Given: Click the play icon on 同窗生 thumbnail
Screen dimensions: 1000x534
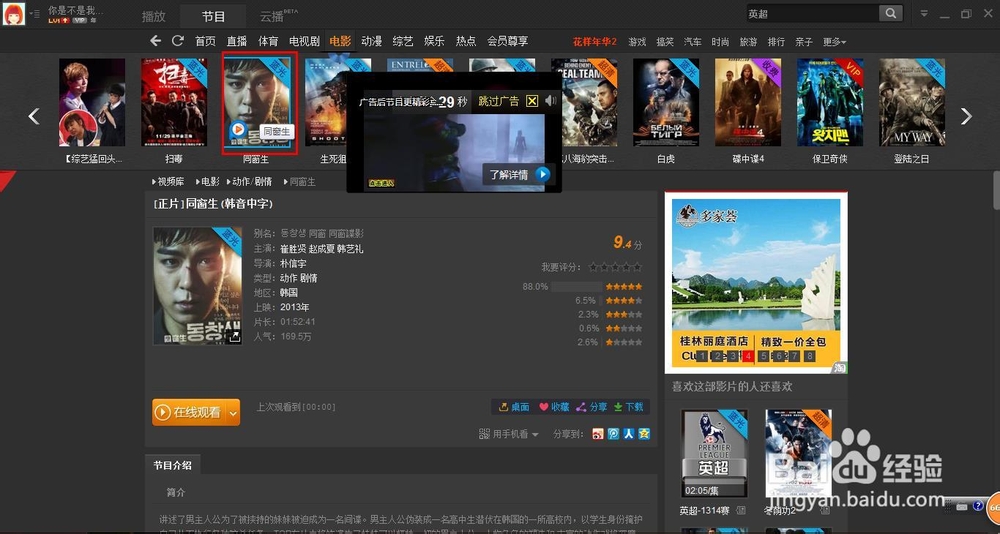Looking at the screenshot, I should coord(238,130).
